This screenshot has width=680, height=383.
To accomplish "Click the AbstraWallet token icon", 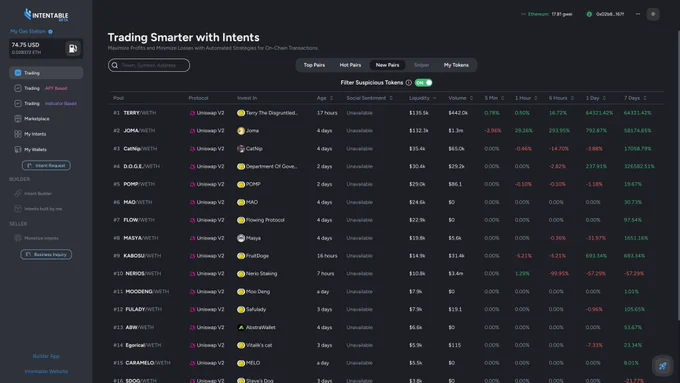I will [241, 327].
